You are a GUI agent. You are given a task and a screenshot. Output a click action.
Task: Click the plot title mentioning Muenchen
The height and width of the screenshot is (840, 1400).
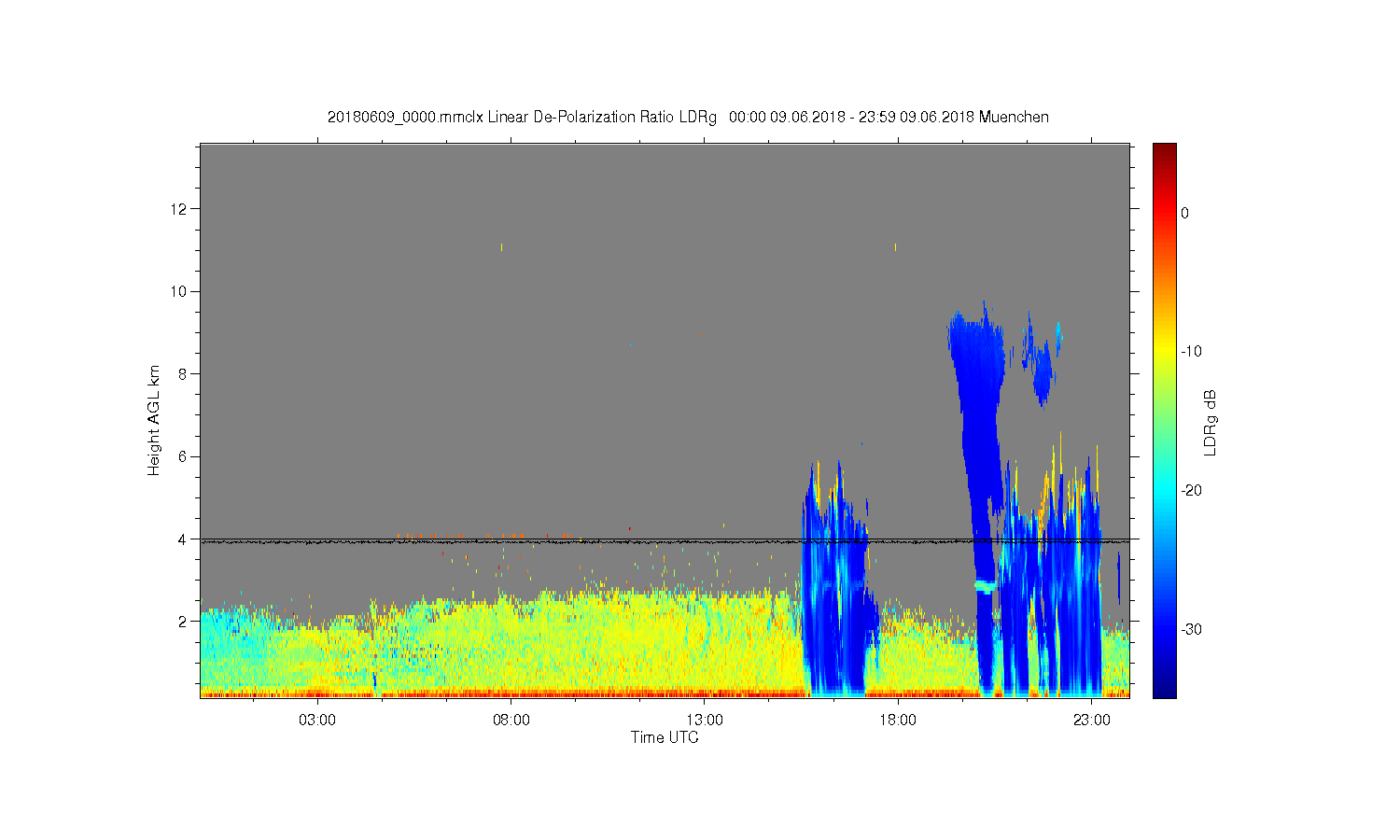(688, 118)
